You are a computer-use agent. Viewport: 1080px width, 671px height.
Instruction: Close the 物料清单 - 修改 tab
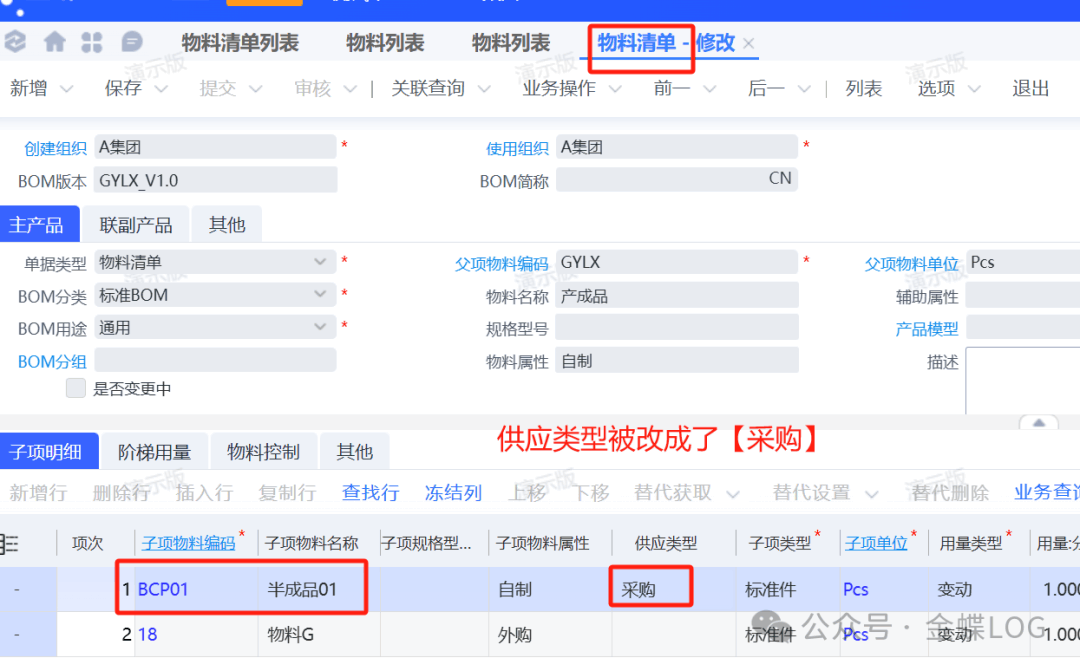coord(749,43)
